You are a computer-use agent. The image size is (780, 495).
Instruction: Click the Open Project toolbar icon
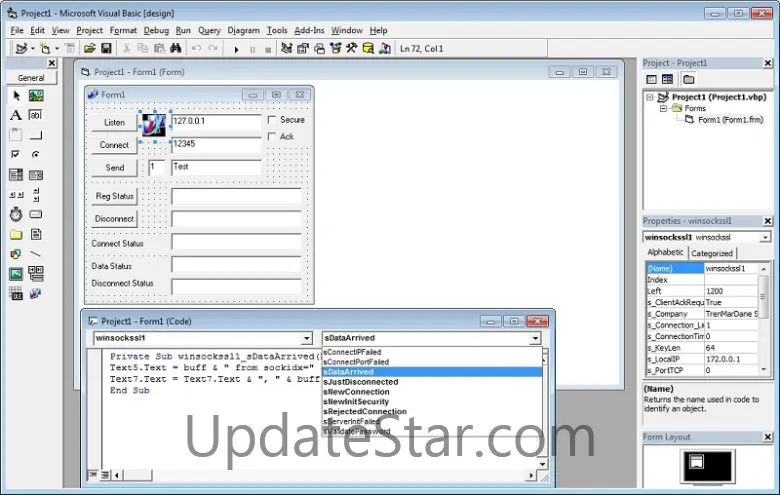tap(90, 48)
